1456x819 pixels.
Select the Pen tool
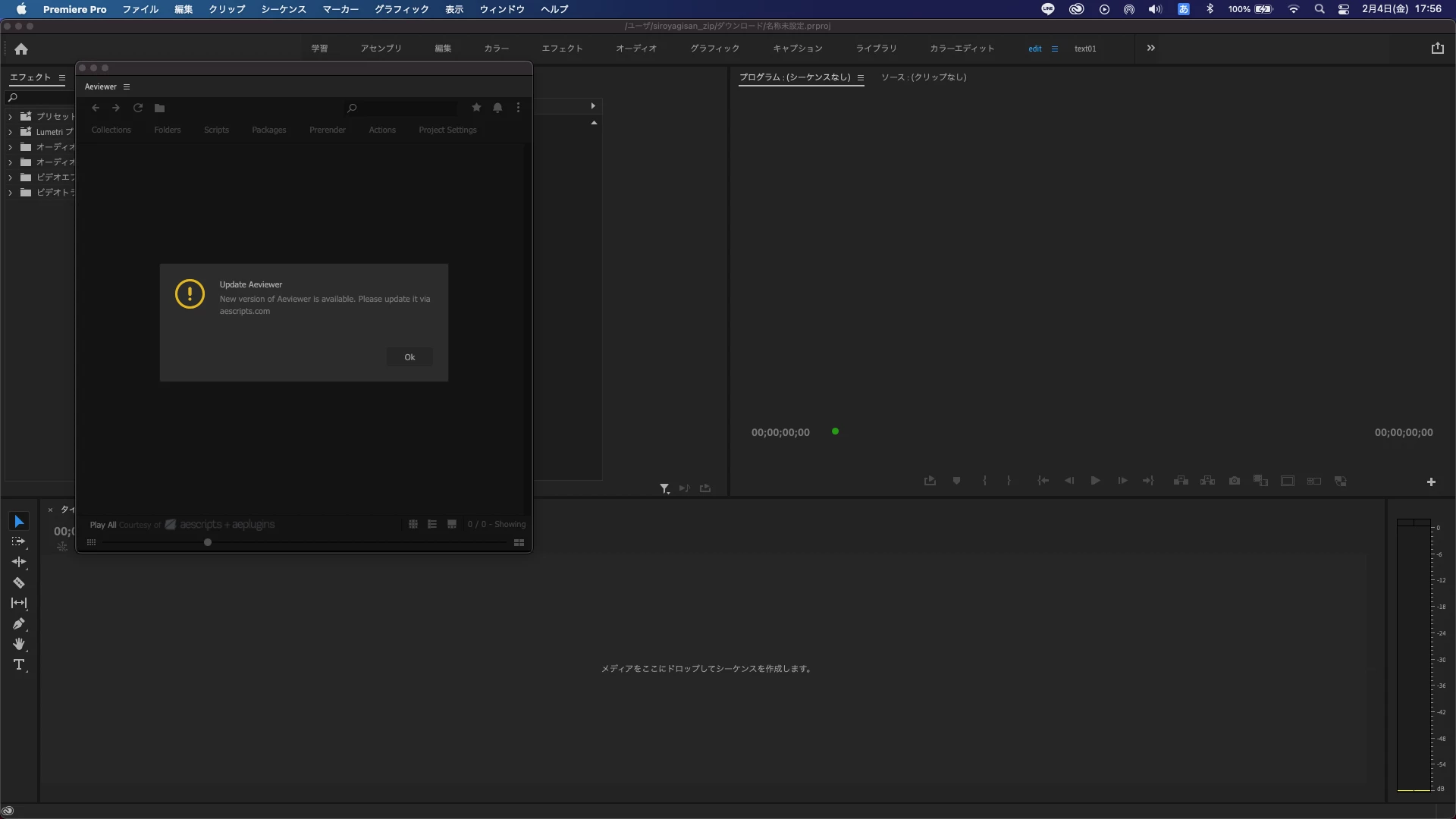point(19,623)
